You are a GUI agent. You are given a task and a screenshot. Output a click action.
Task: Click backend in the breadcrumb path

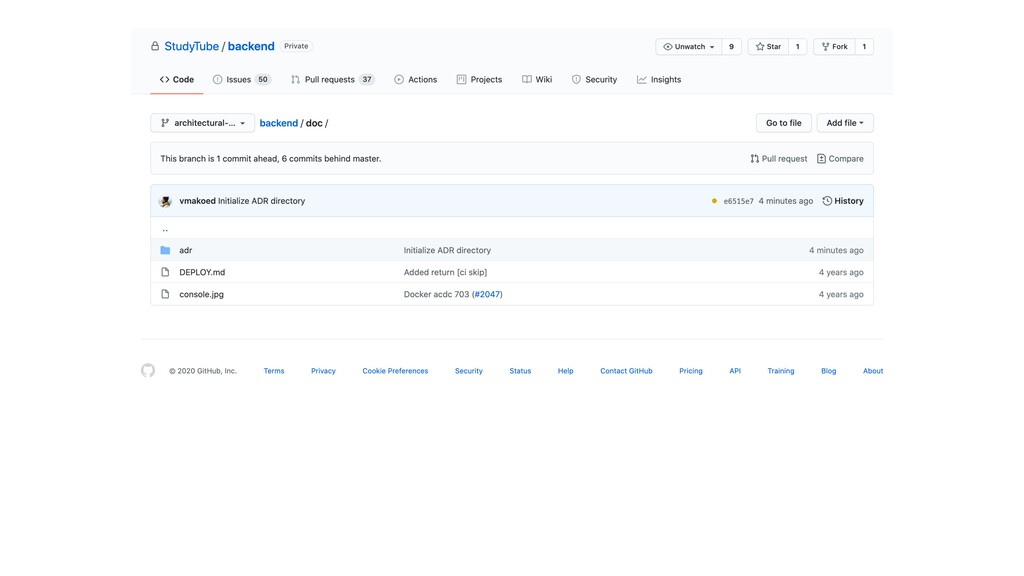(279, 123)
